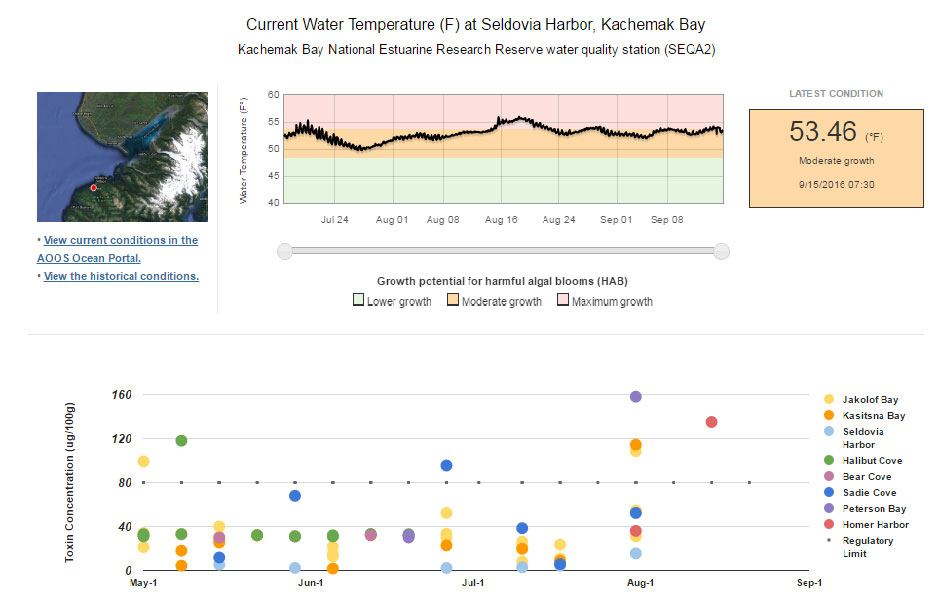Click the Kasitsna Bay legend dot
The image size is (938, 610).
(x=827, y=415)
